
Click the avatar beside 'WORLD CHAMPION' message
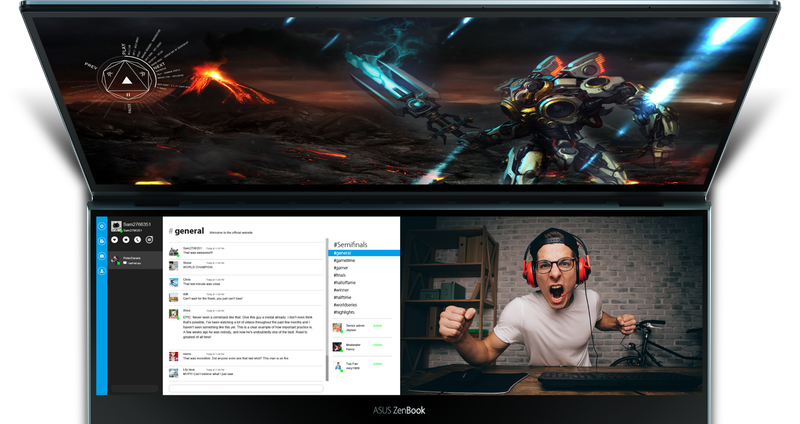pos(174,265)
